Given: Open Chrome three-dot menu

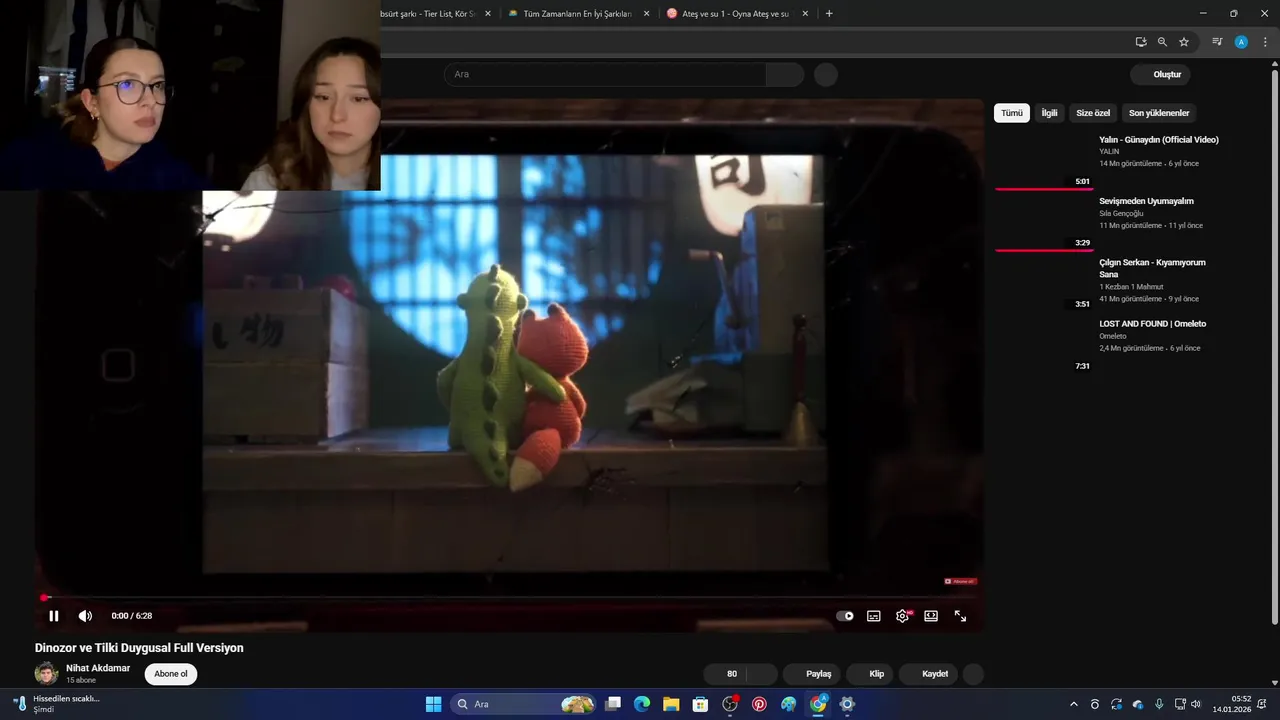Looking at the screenshot, I should coord(1265,42).
